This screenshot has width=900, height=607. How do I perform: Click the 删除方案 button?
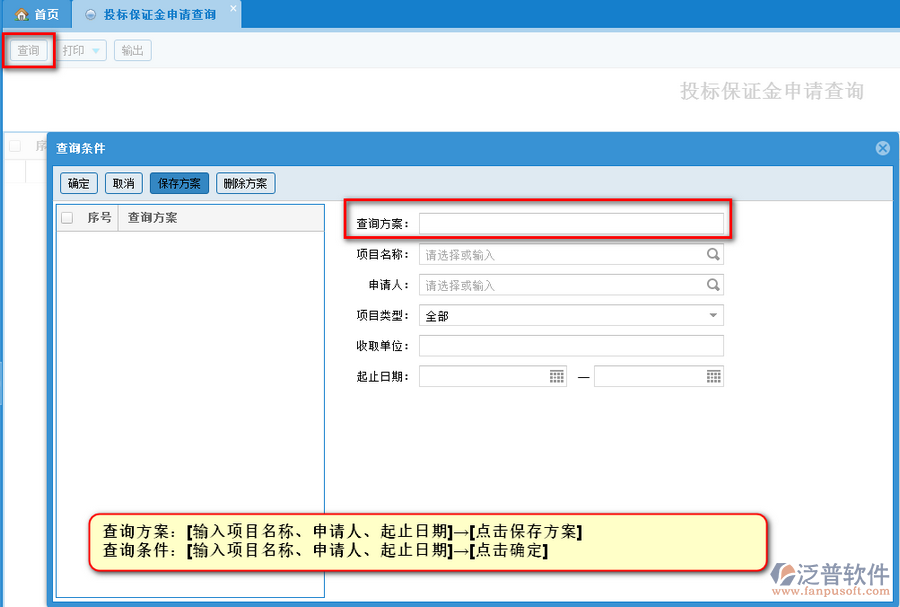click(245, 183)
